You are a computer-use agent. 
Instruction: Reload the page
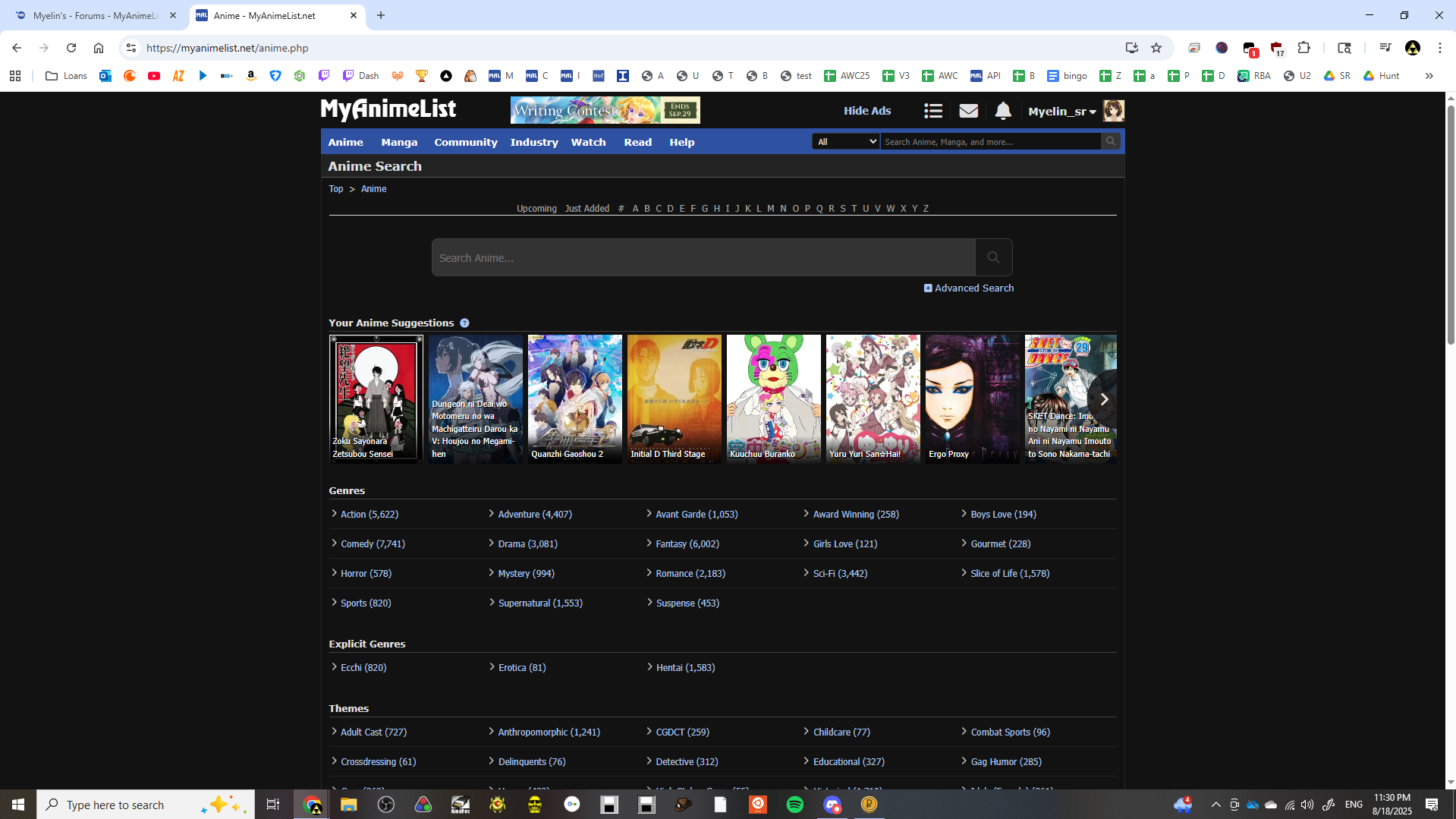71,48
